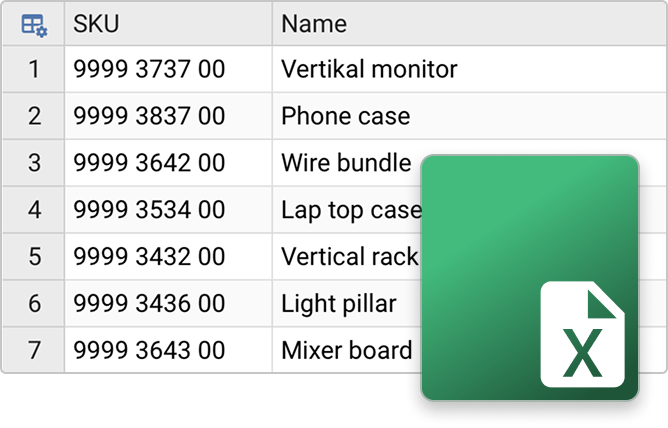
Task: Select the Wire bundle name cell
Action: pos(346,163)
